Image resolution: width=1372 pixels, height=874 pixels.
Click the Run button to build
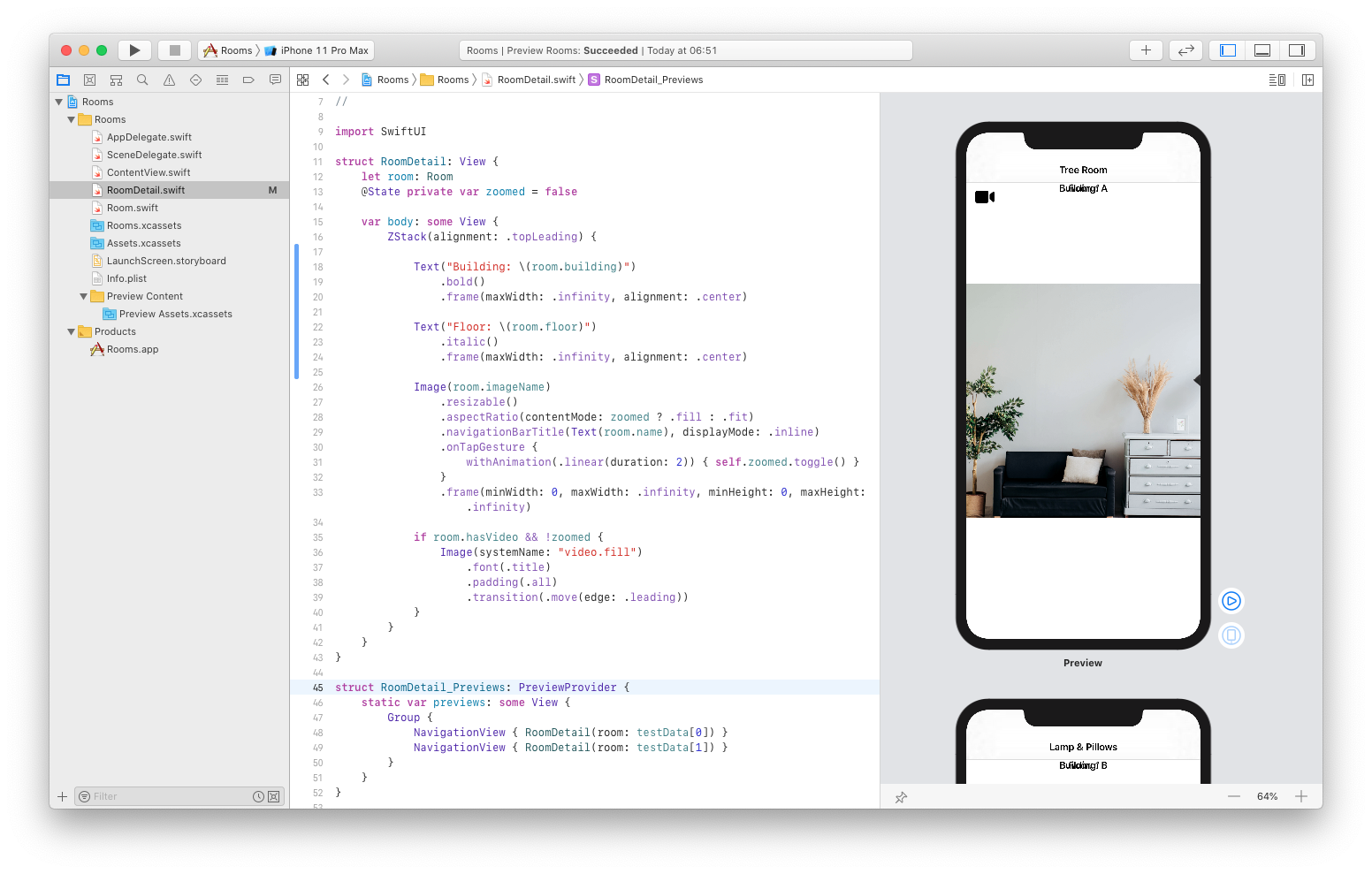(134, 49)
